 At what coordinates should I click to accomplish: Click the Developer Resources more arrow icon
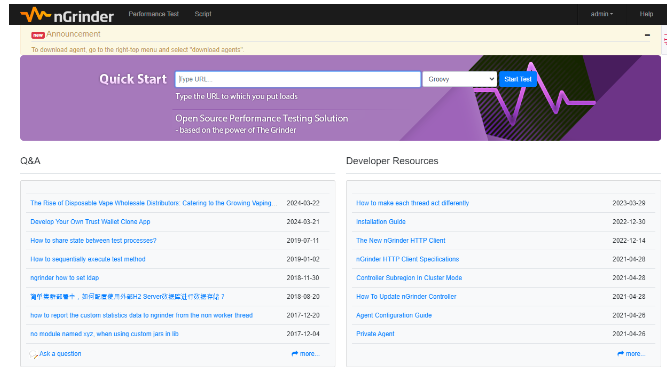[x=621, y=354]
